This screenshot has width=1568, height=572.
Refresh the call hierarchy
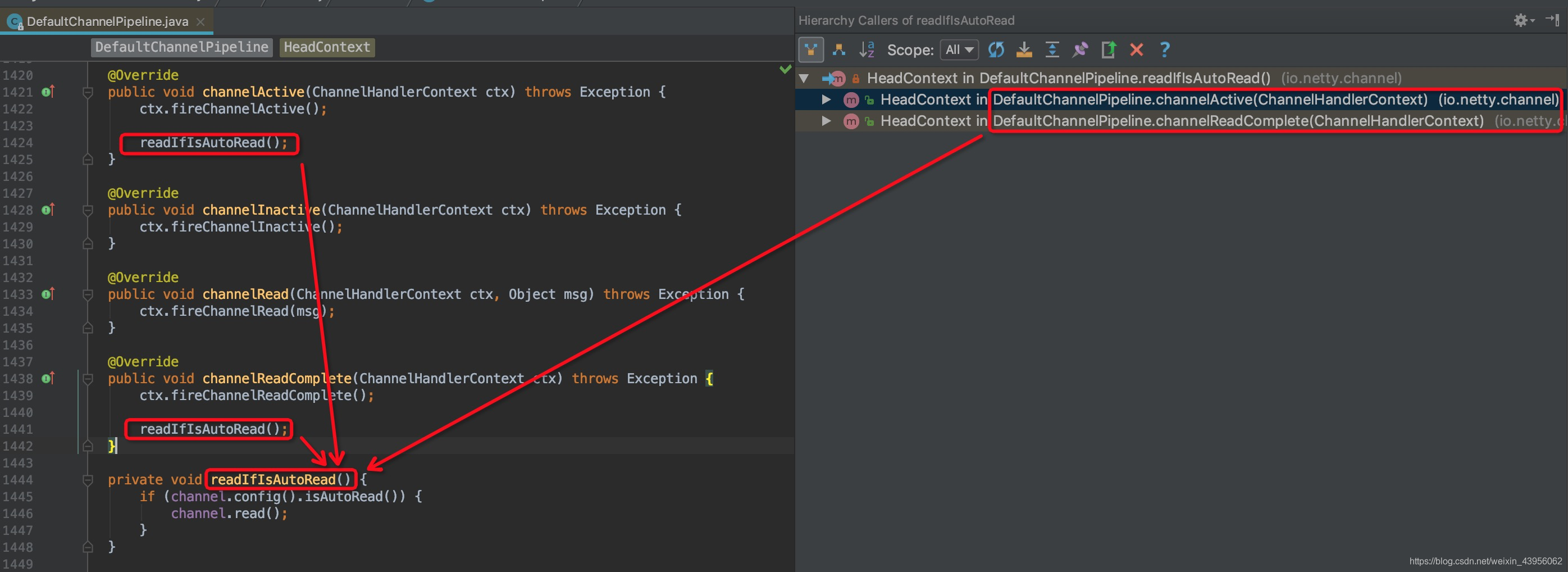click(996, 50)
